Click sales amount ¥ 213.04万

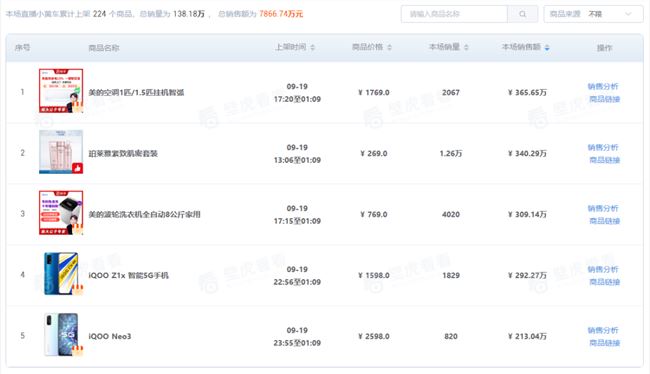tap(527, 336)
